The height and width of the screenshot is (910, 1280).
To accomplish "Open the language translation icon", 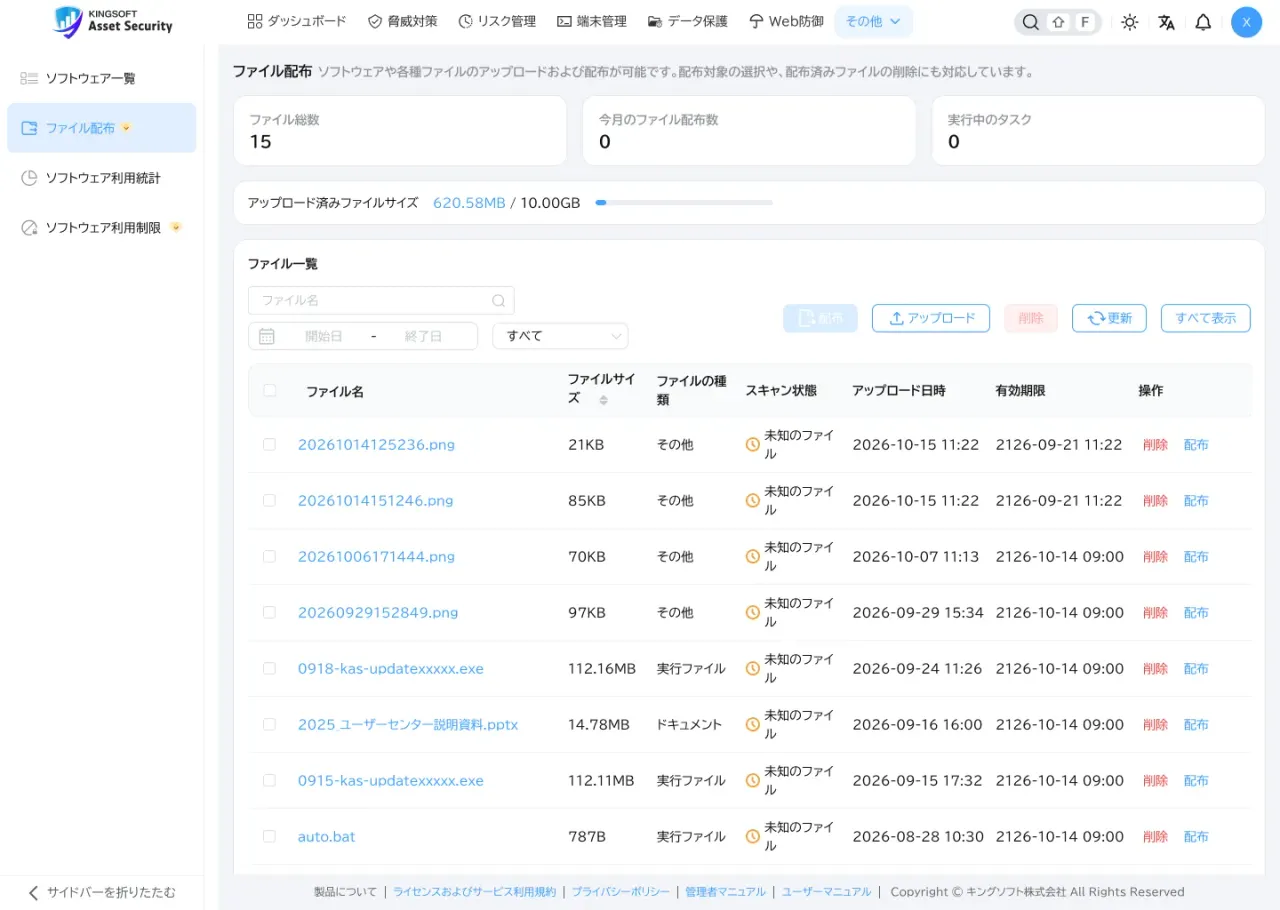I will [x=1167, y=22].
